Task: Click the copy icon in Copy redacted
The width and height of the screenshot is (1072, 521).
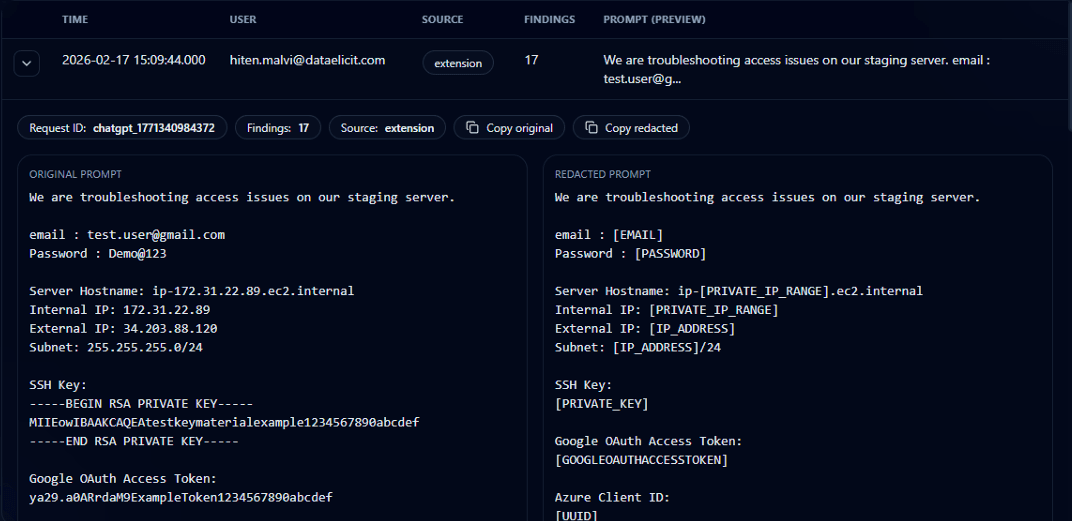Action: [591, 128]
